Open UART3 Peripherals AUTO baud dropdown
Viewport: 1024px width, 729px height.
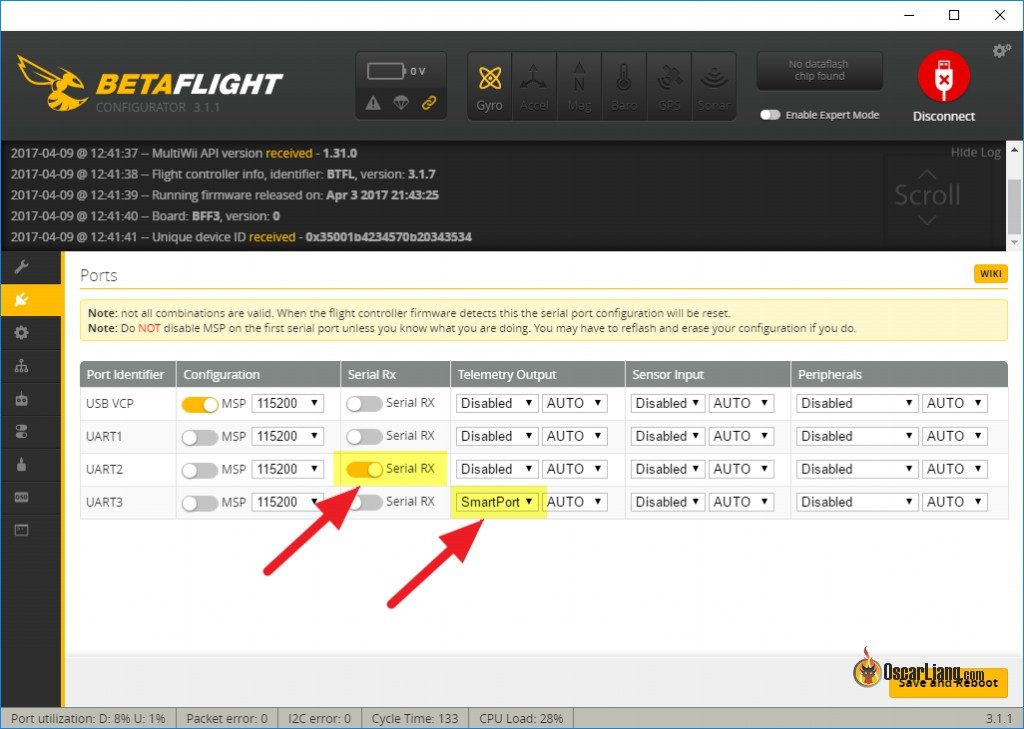pos(954,502)
